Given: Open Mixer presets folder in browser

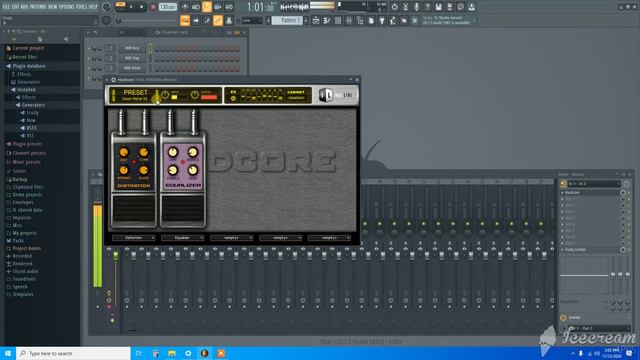Looking at the screenshot, I should point(27,162).
